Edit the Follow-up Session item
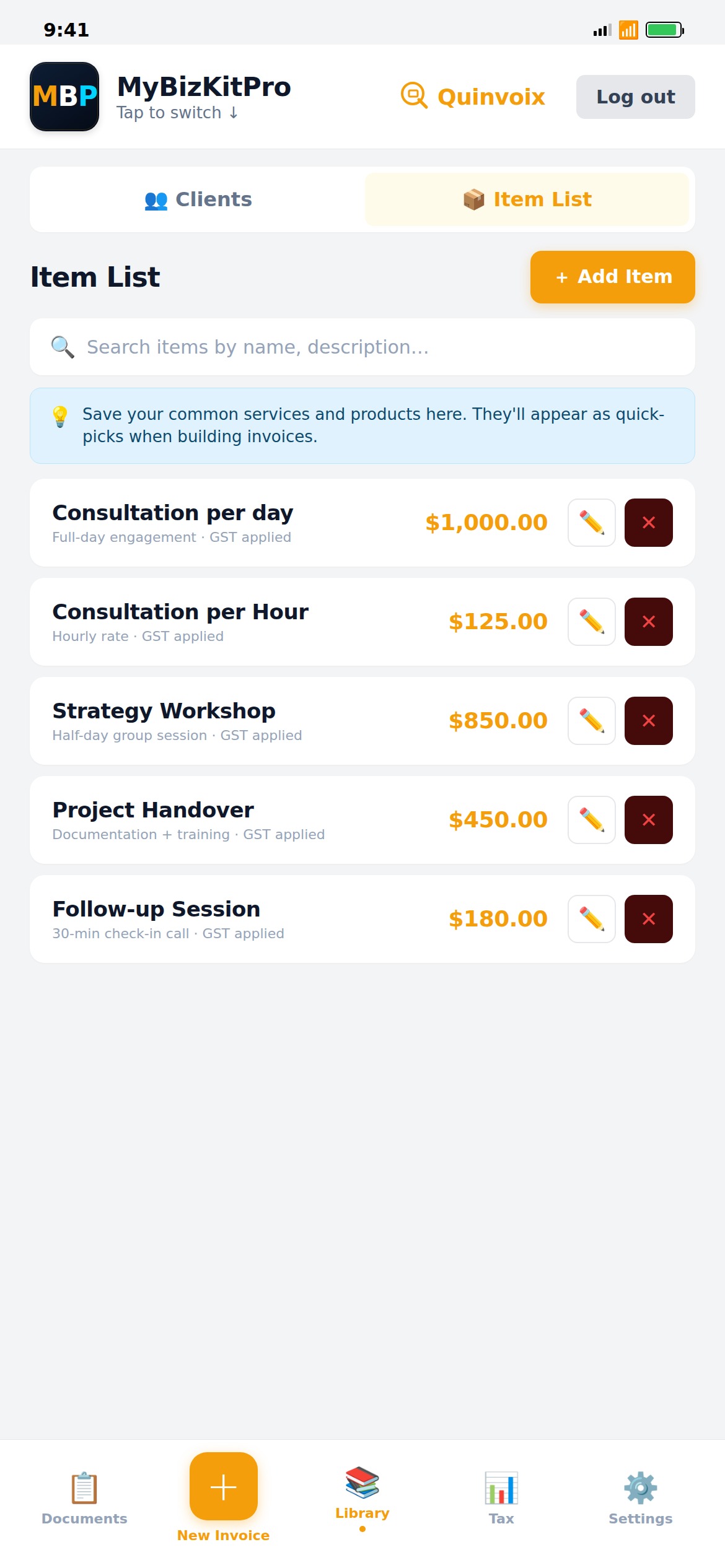Image resolution: width=725 pixels, height=1568 pixels. (x=591, y=919)
